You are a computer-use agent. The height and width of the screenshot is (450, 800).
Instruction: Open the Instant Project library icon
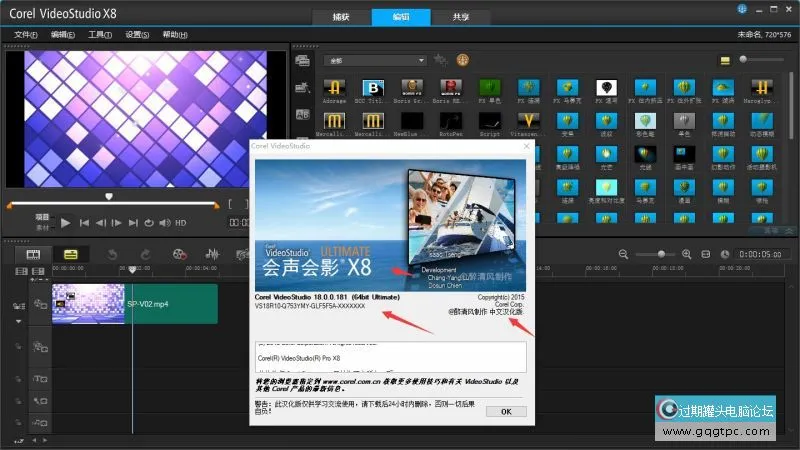(x=302, y=88)
